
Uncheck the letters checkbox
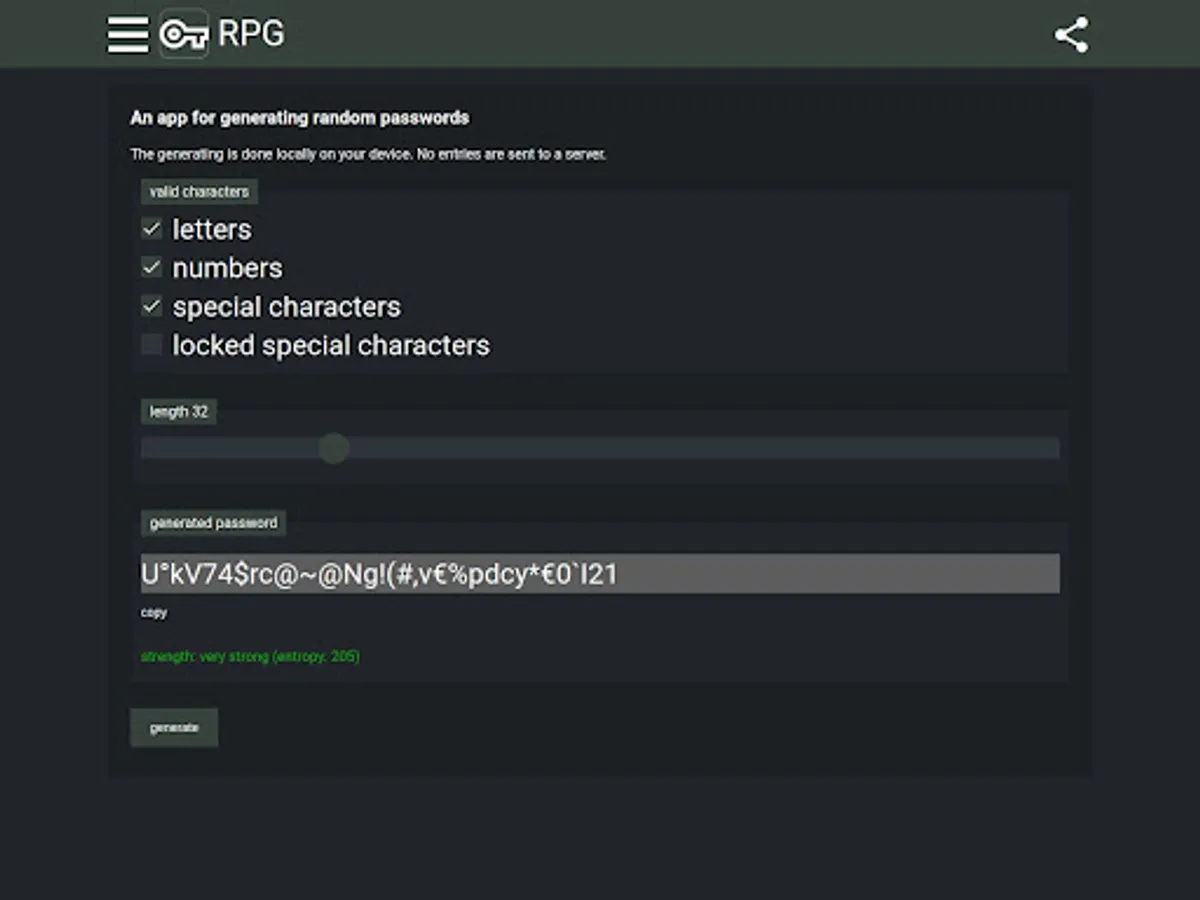coord(152,229)
